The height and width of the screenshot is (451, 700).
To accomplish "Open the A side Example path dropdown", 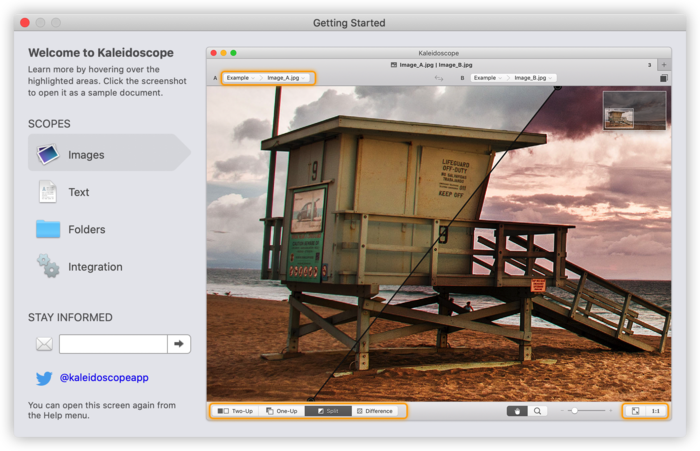I will point(240,78).
